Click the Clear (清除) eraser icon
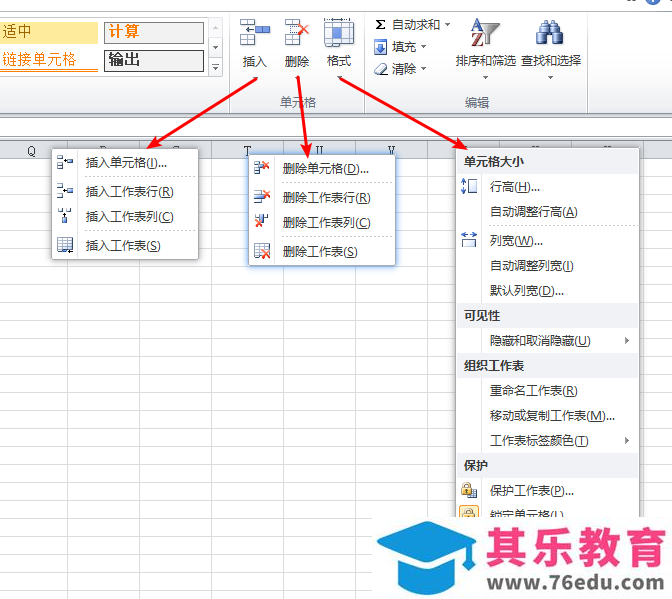672x599 pixels. 381,69
